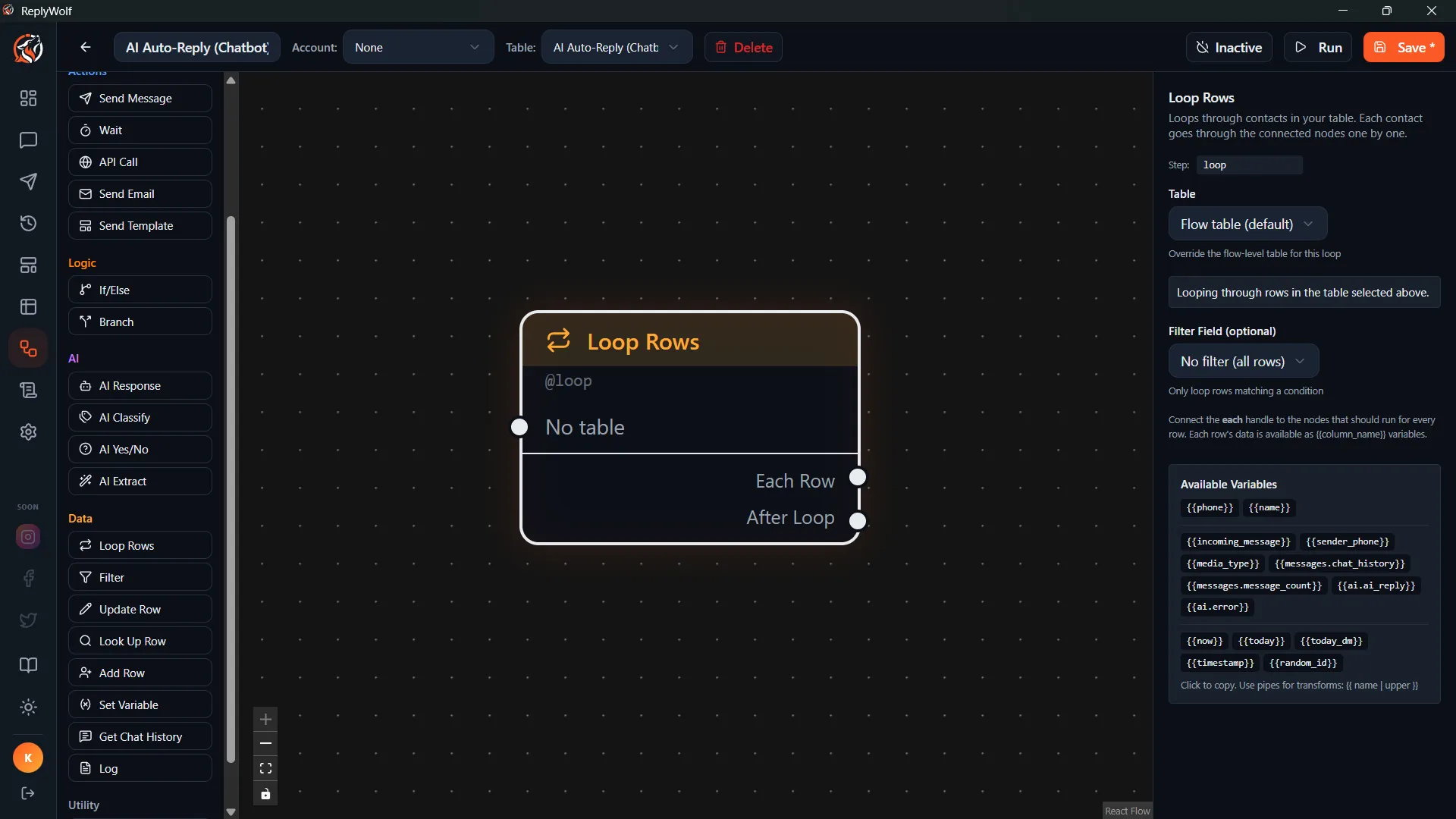
Task: Add a Look Up Row node
Action: point(140,642)
